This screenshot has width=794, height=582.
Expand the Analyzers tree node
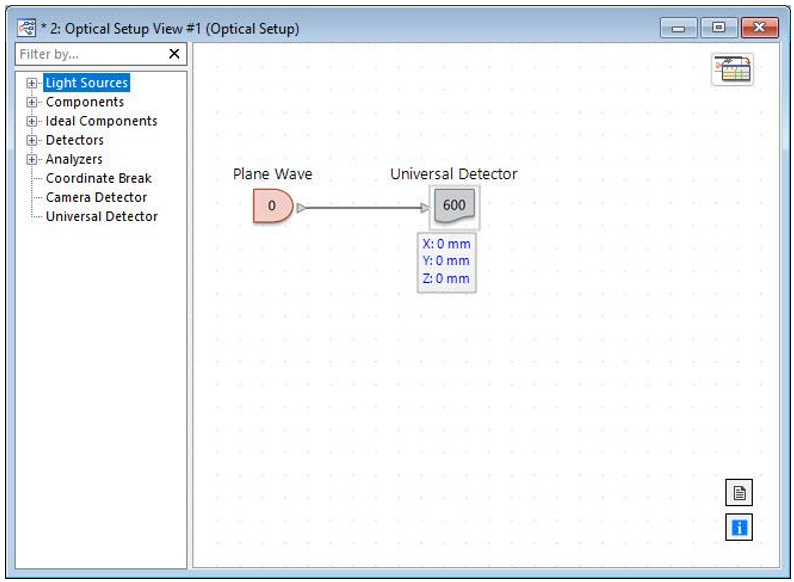31,160
